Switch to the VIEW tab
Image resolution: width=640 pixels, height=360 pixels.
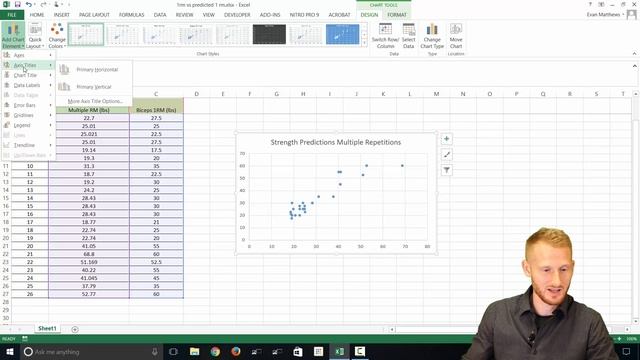click(x=209, y=15)
